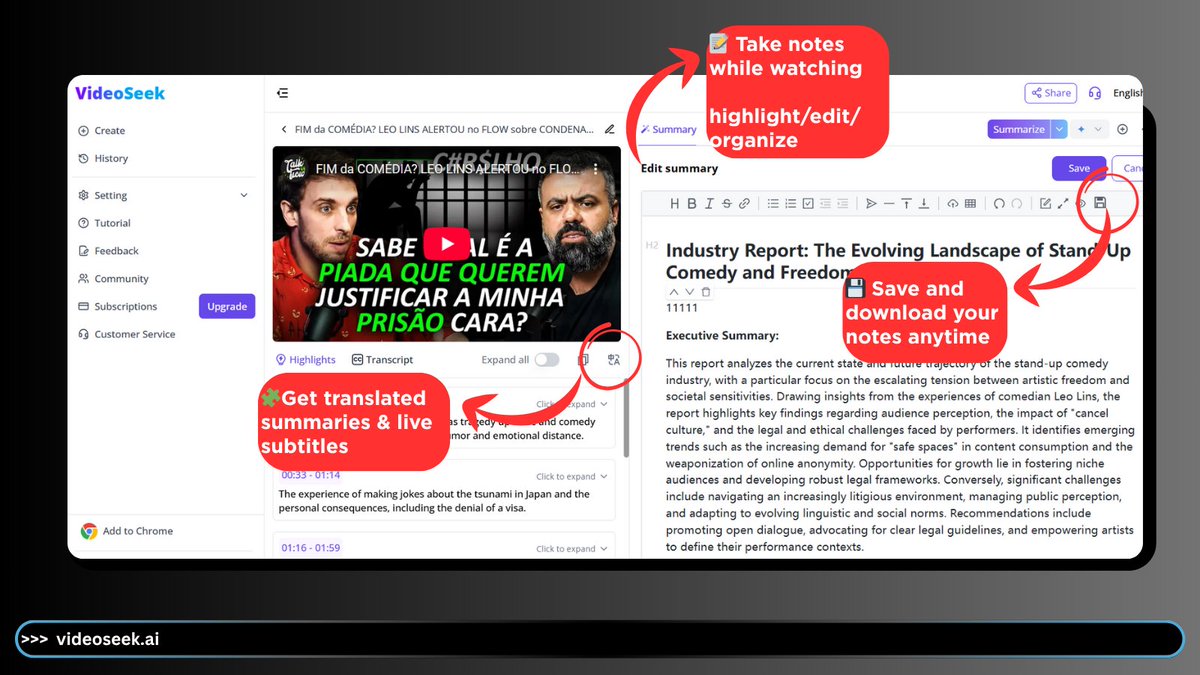Go back with the arrow beside video title
The width and height of the screenshot is (1200, 675).
click(x=284, y=129)
